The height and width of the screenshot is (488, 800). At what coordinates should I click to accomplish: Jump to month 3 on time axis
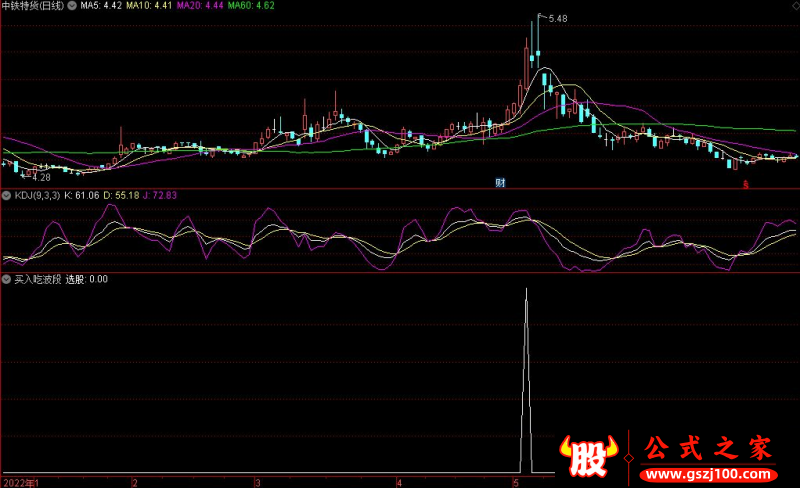point(258,481)
